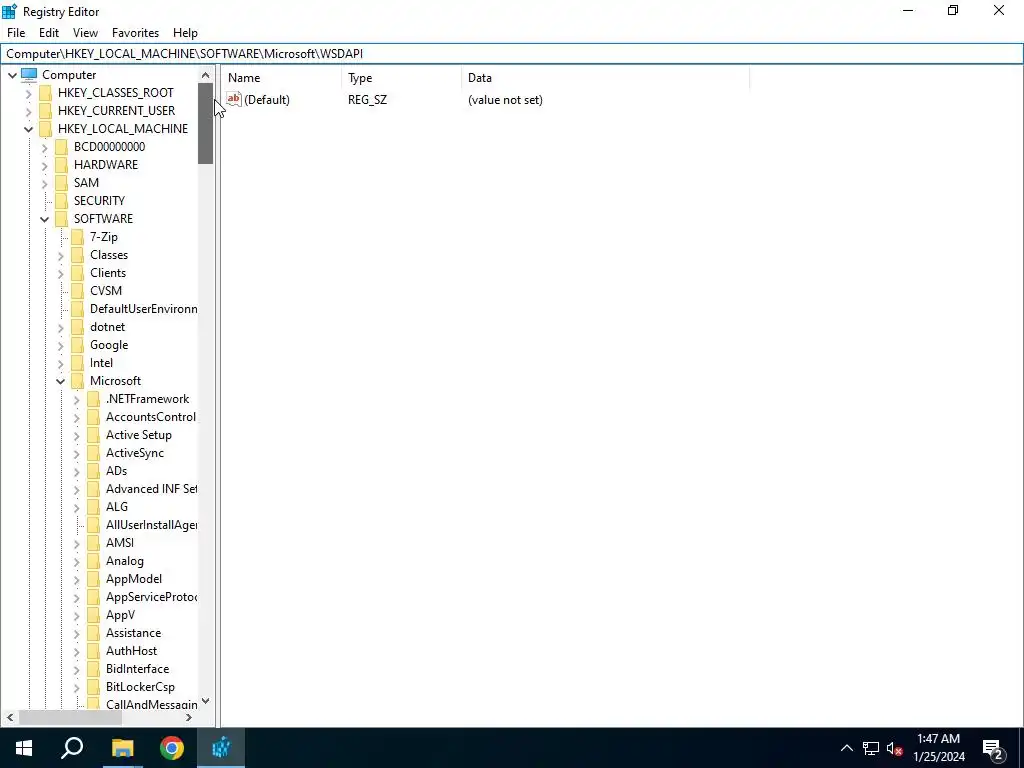Open File Explorer from taskbar

click(x=122, y=748)
